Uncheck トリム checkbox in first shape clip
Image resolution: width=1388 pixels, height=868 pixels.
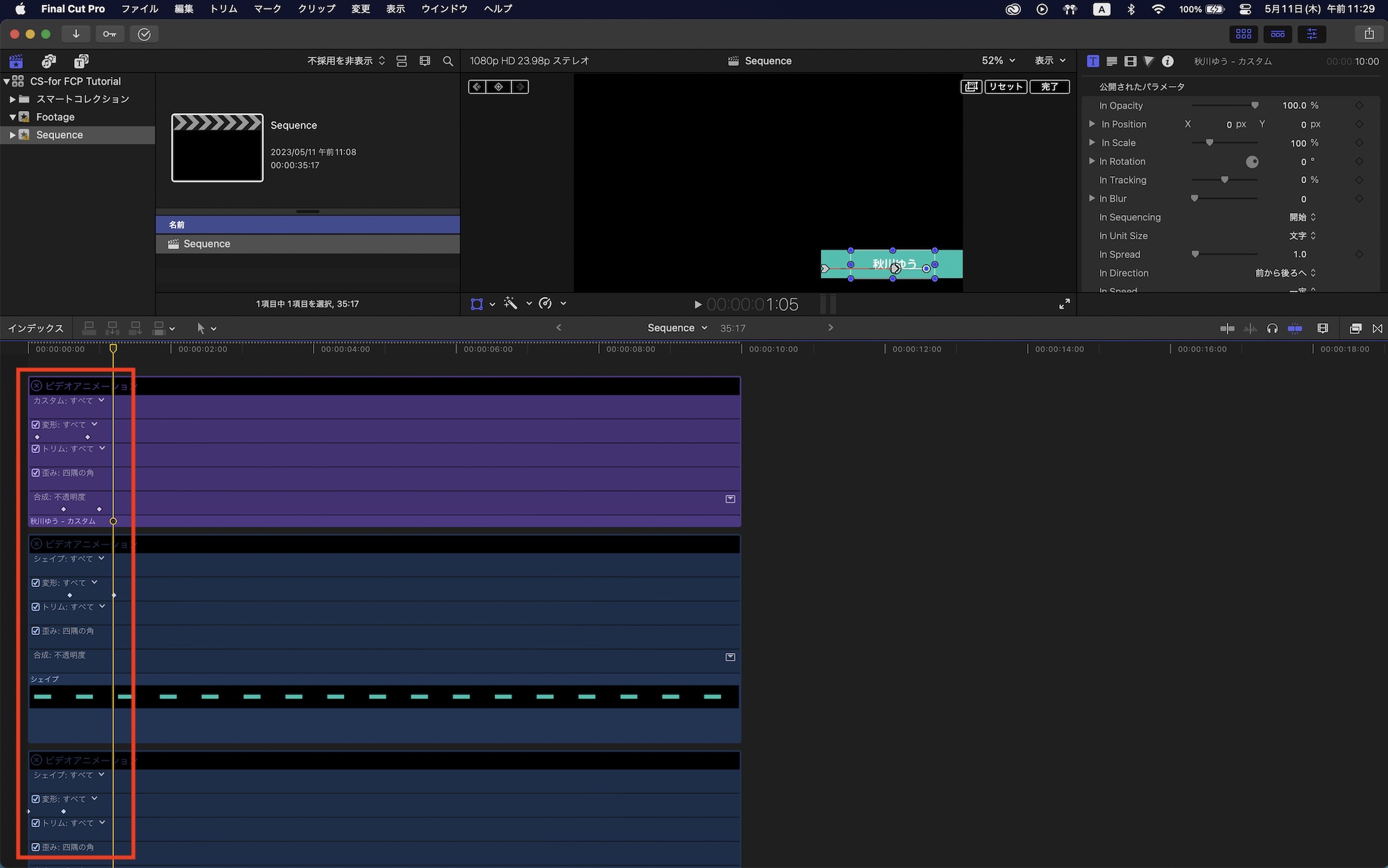[36, 606]
